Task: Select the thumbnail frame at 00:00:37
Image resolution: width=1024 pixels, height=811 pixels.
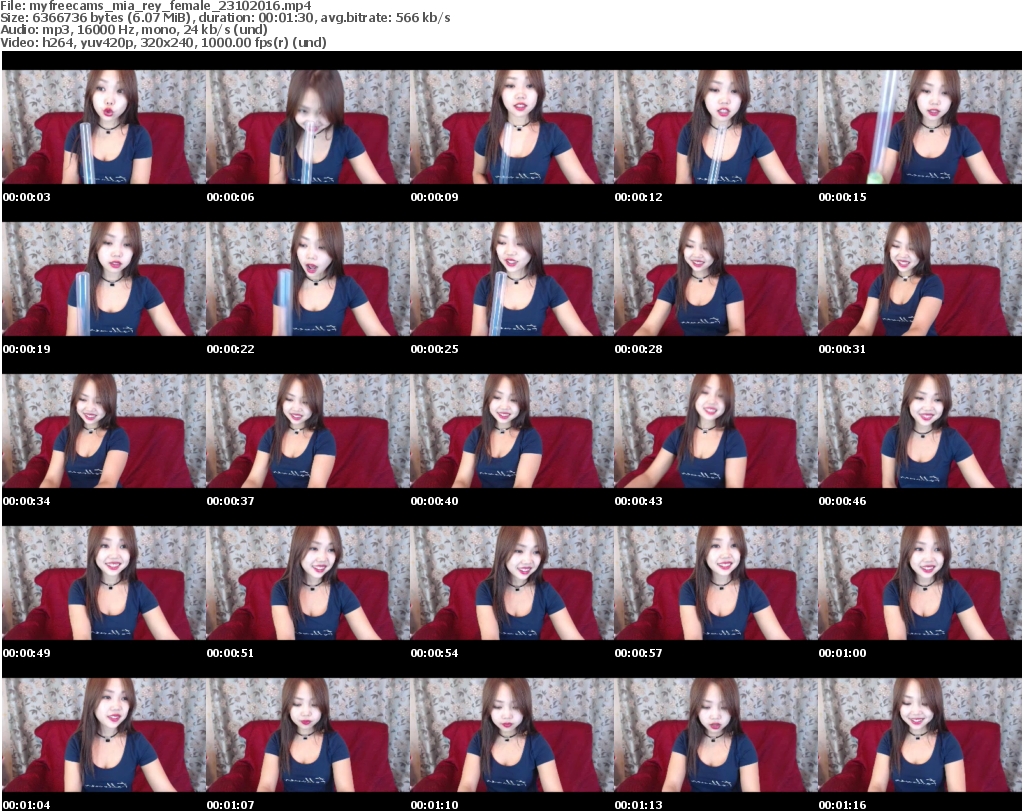Action: [x=308, y=431]
